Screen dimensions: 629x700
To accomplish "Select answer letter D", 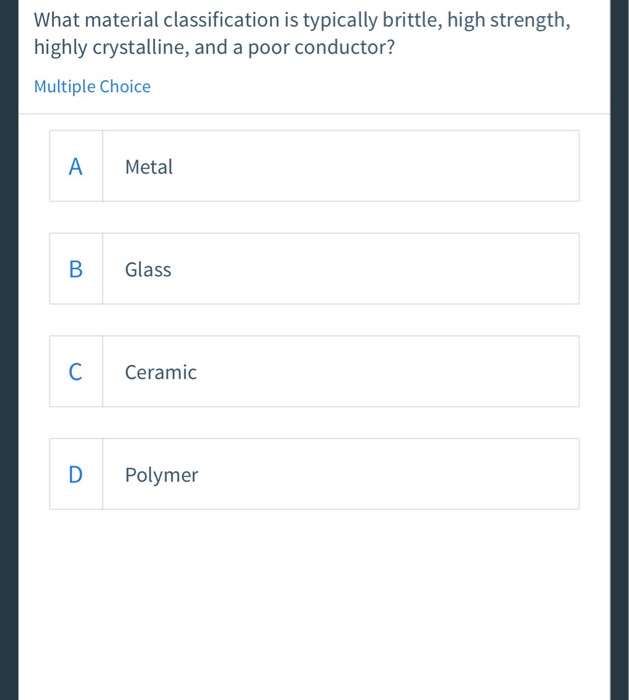I will (76, 475).
